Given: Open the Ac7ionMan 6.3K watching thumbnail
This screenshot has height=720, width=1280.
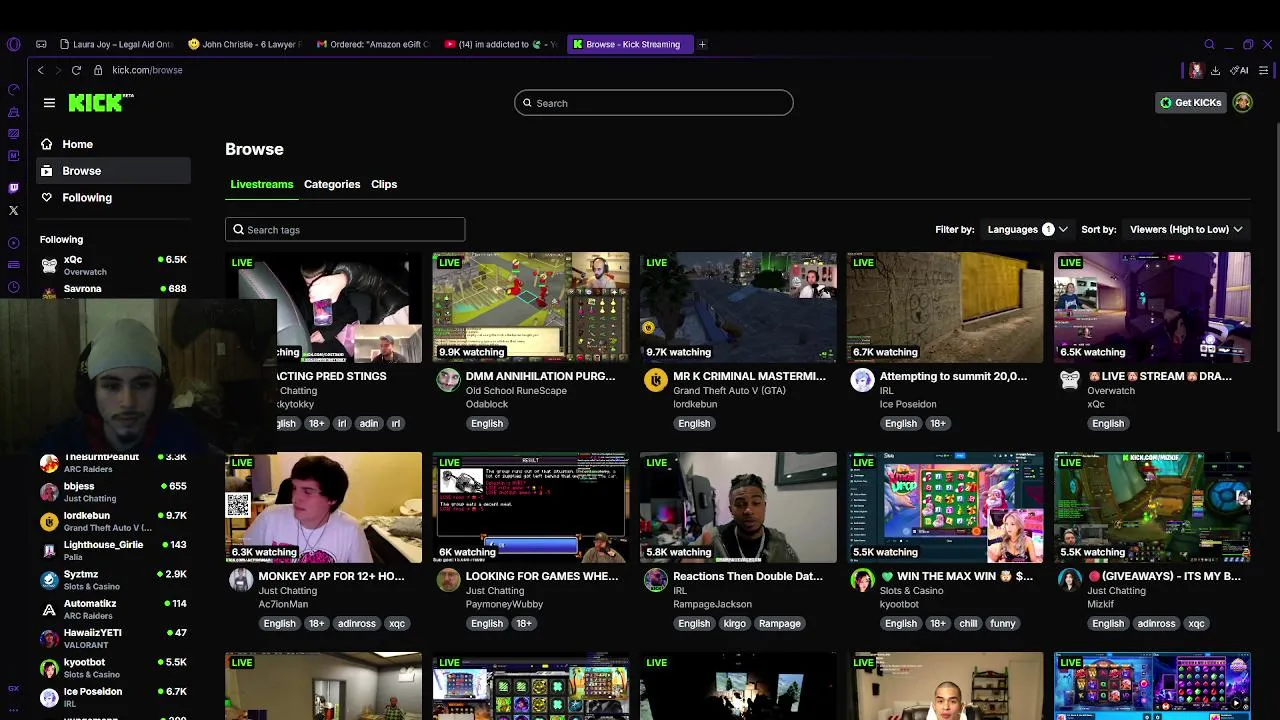Looking at the screenshot, I should tap(324, 507).
